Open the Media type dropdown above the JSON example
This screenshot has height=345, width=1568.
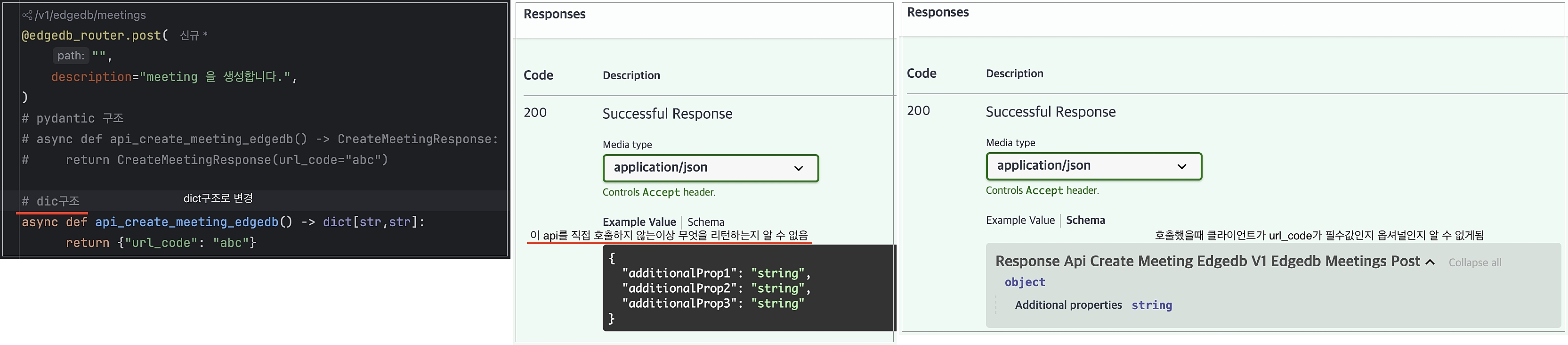point(711,168)
